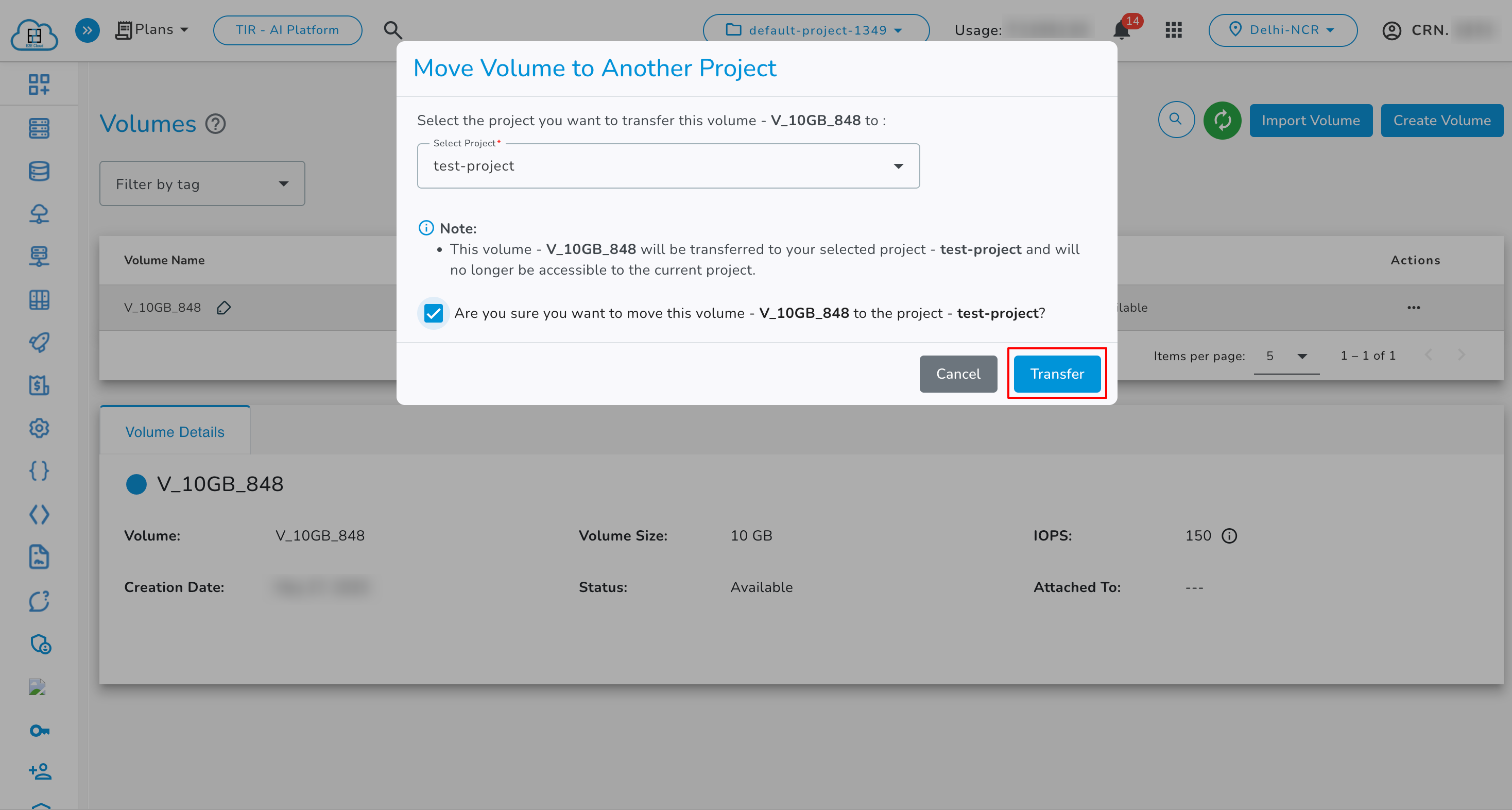This screenshot has height=810, width=1512.
Task: Click the green refresh volumes icon
Action: [1223, 120]
